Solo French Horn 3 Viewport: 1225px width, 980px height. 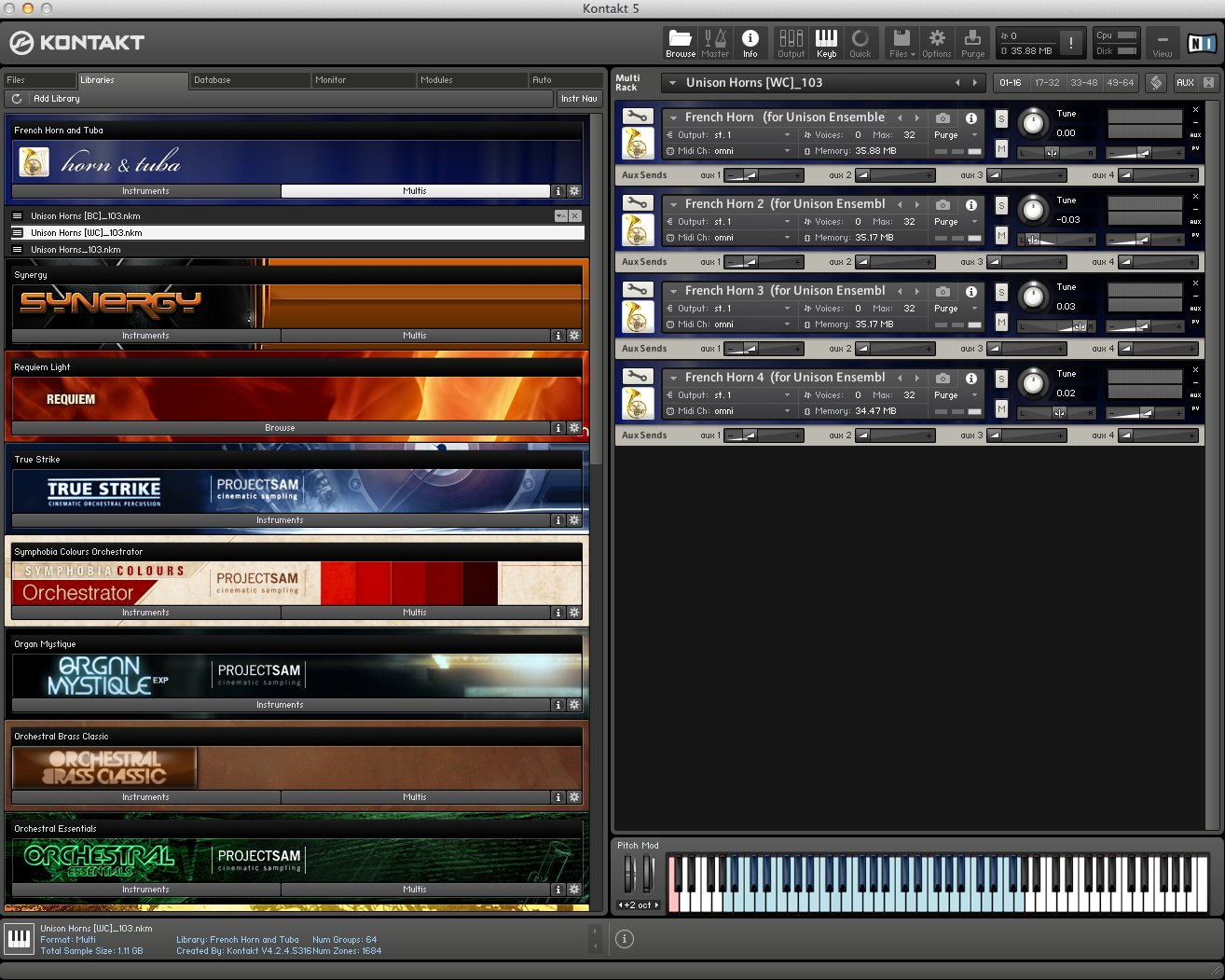1001,292
